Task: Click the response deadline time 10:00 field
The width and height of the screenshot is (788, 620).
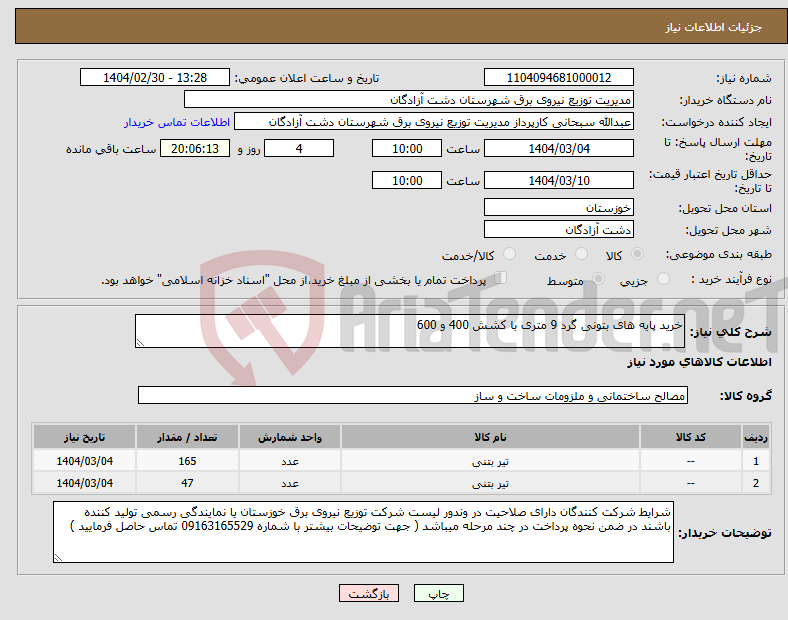Action: (407, 148)
